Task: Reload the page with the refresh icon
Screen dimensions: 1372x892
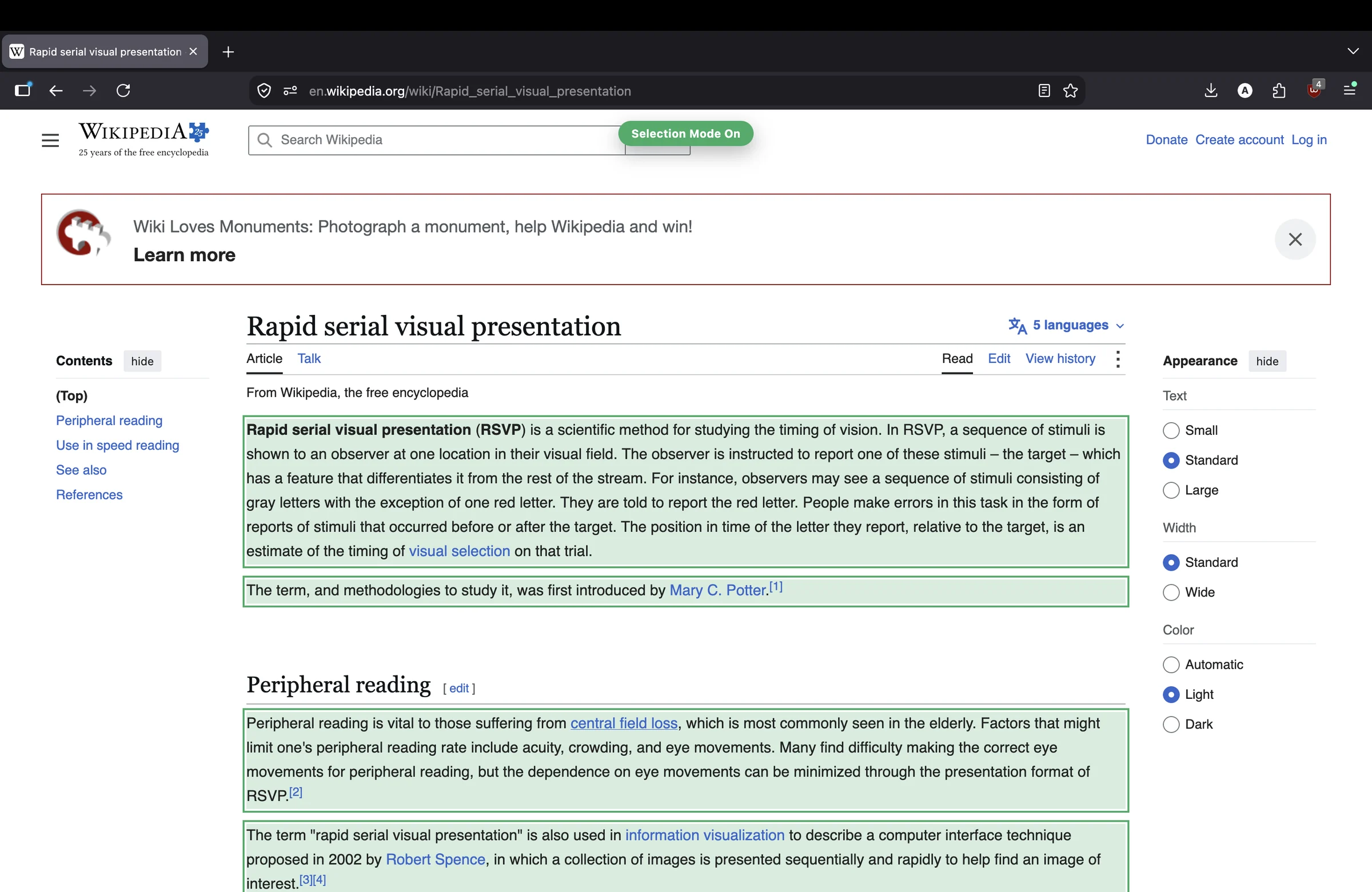Action: (x=123, y=90)
